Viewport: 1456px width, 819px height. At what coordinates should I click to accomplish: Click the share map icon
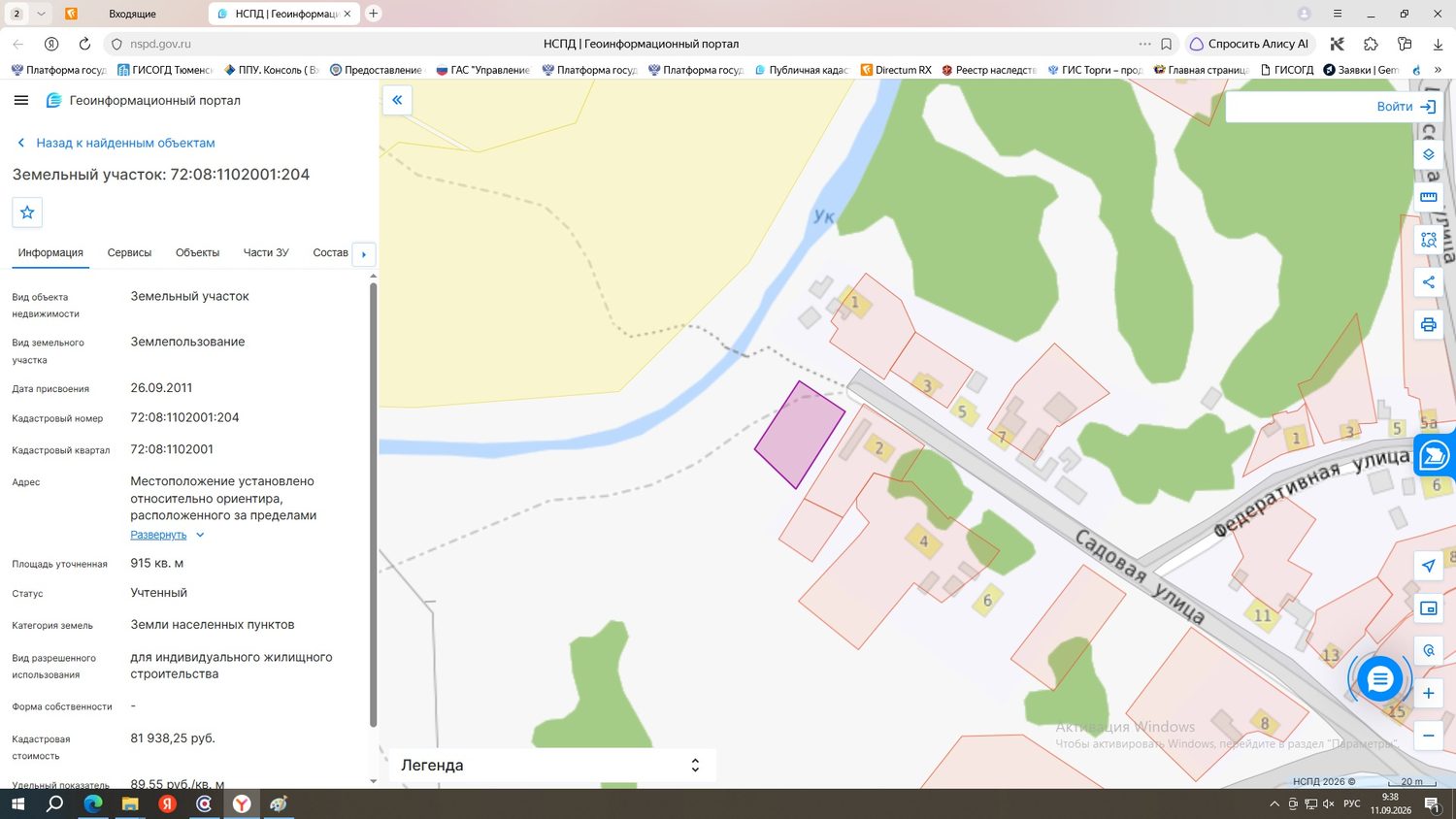[1429, 282]
